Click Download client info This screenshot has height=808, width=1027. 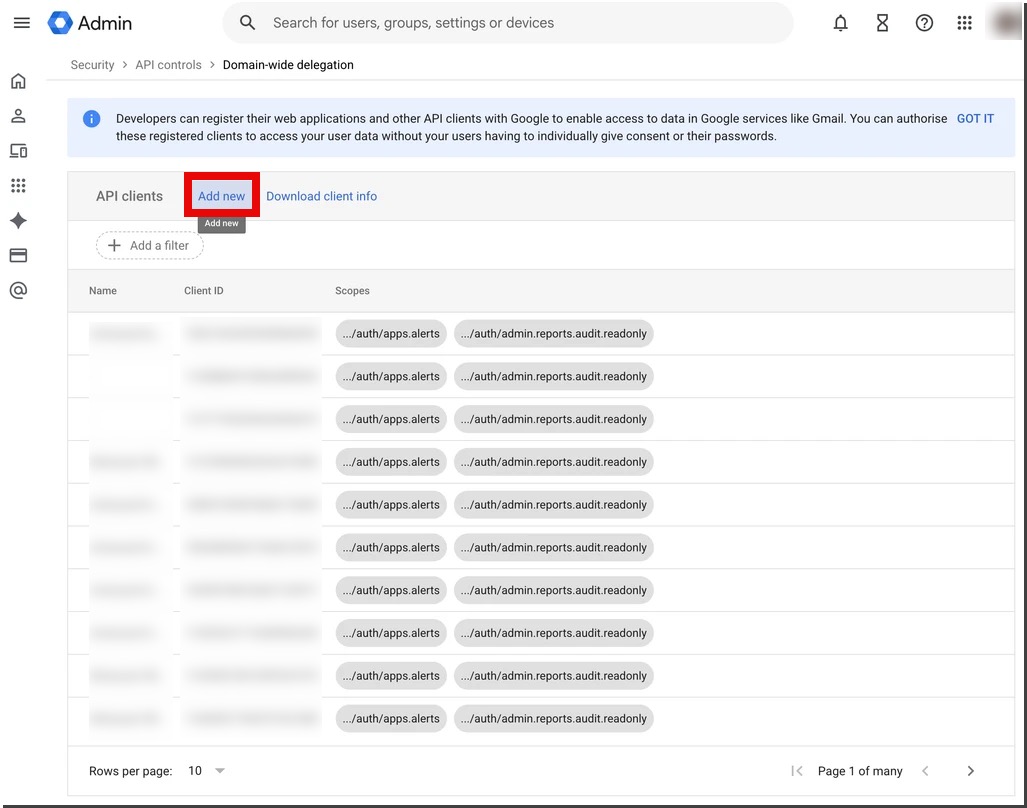[322, 196]
